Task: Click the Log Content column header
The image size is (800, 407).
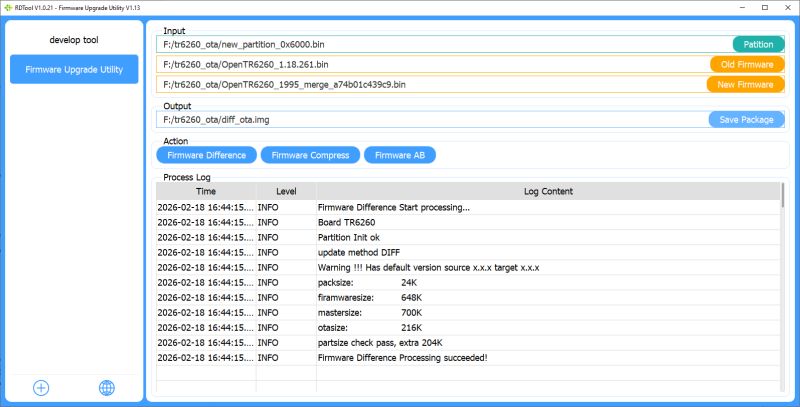Action: tap(548, 191)
